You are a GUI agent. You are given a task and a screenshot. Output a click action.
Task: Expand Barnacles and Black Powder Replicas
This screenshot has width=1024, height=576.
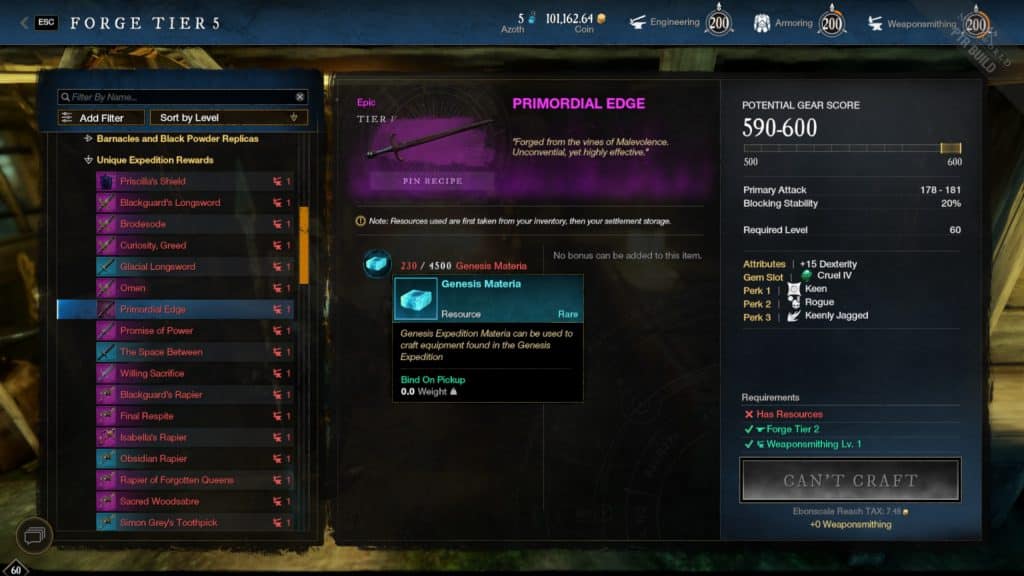(x=88, y=138)
